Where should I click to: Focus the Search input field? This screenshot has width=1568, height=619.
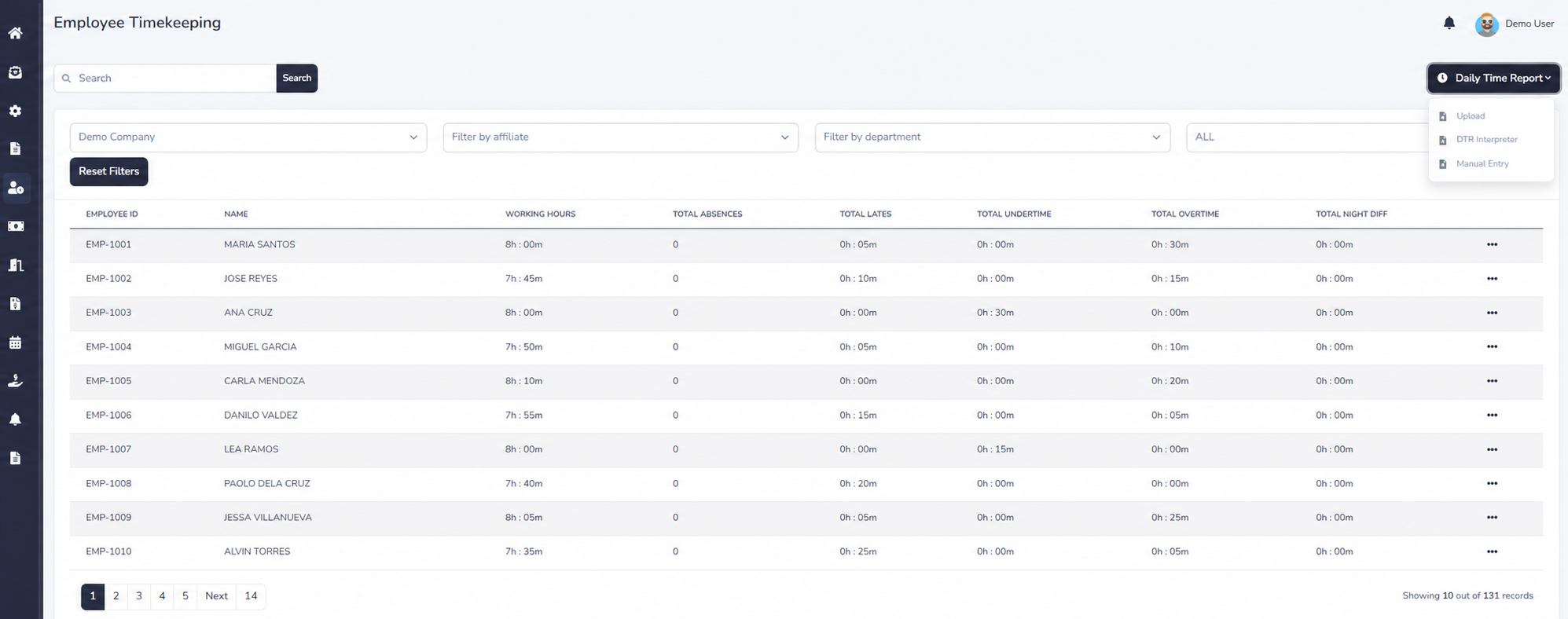pos(165,78)
